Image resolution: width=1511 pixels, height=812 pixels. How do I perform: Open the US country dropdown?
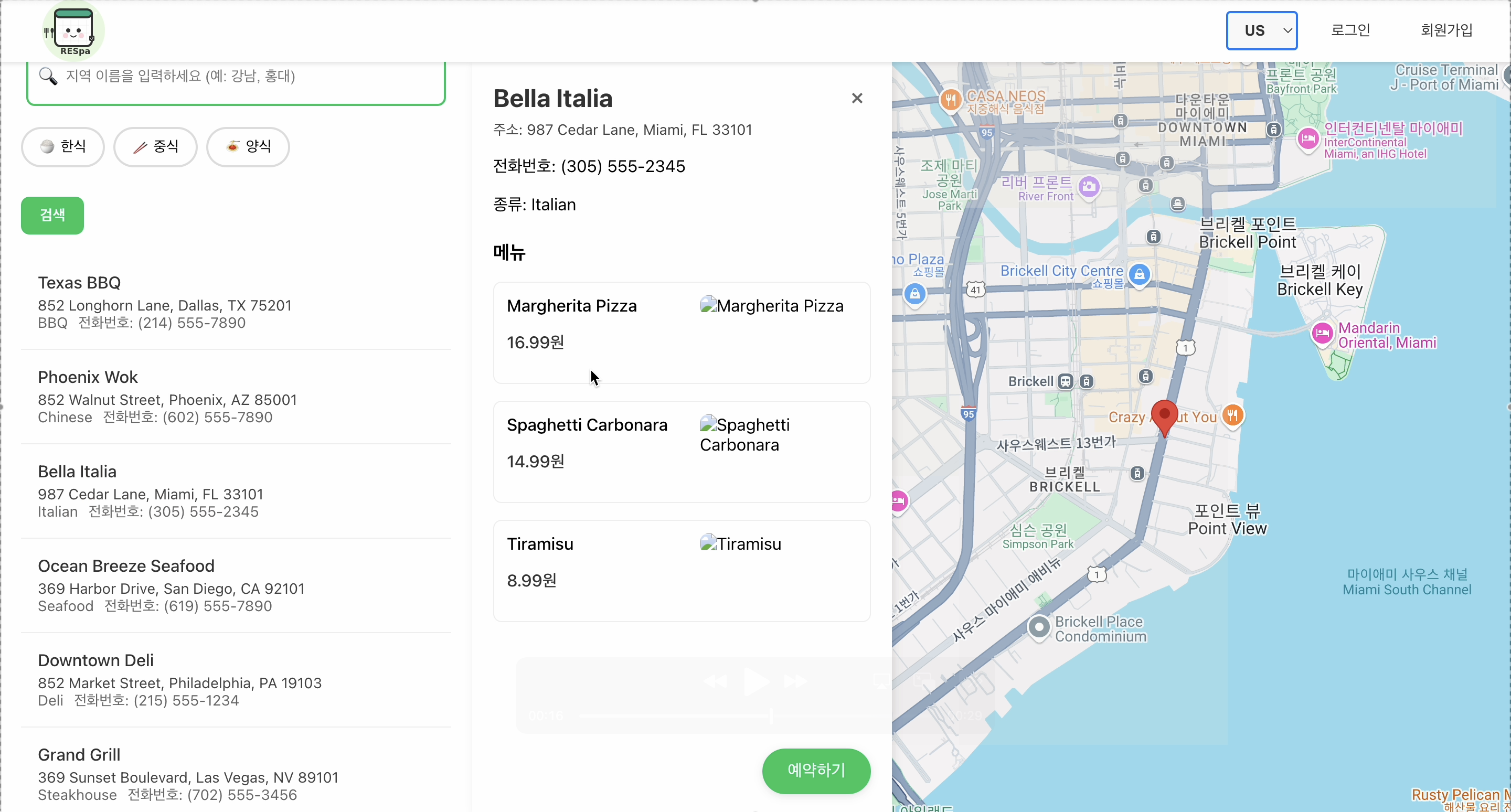coord(1261,30)
